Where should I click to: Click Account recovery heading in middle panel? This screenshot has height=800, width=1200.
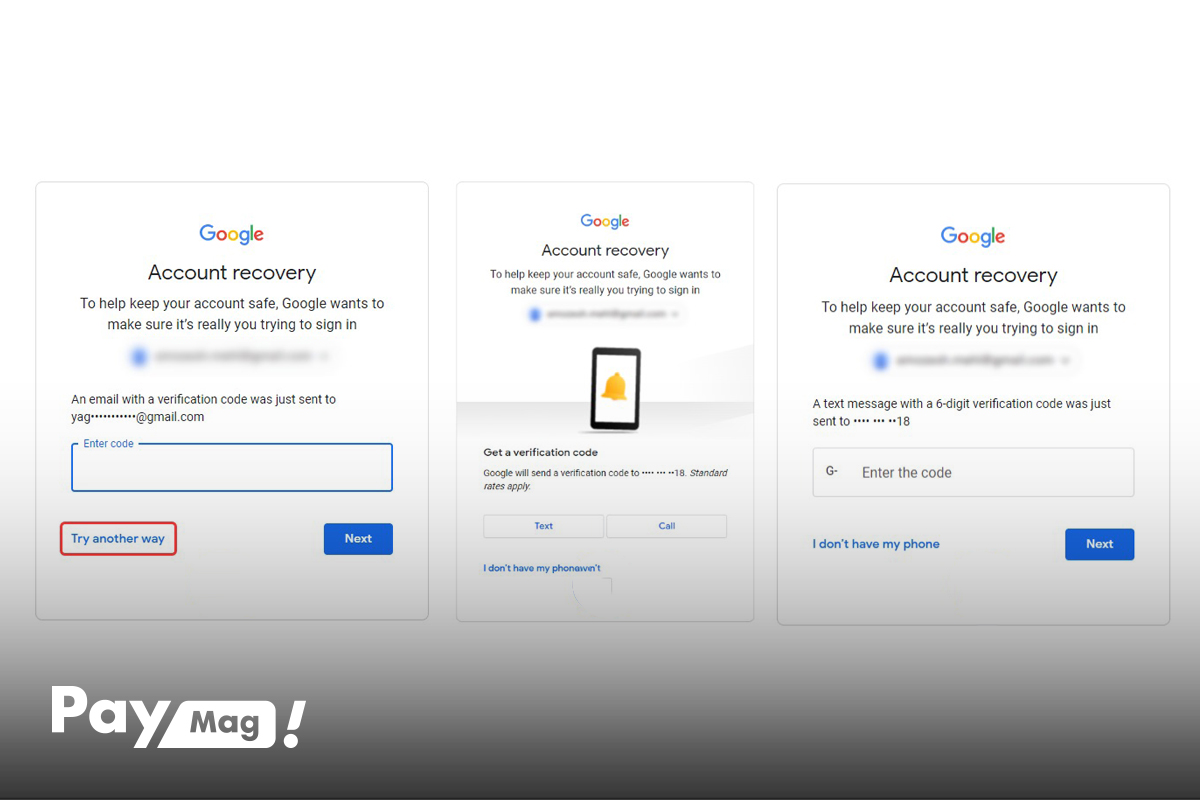(x=605, y=250)
